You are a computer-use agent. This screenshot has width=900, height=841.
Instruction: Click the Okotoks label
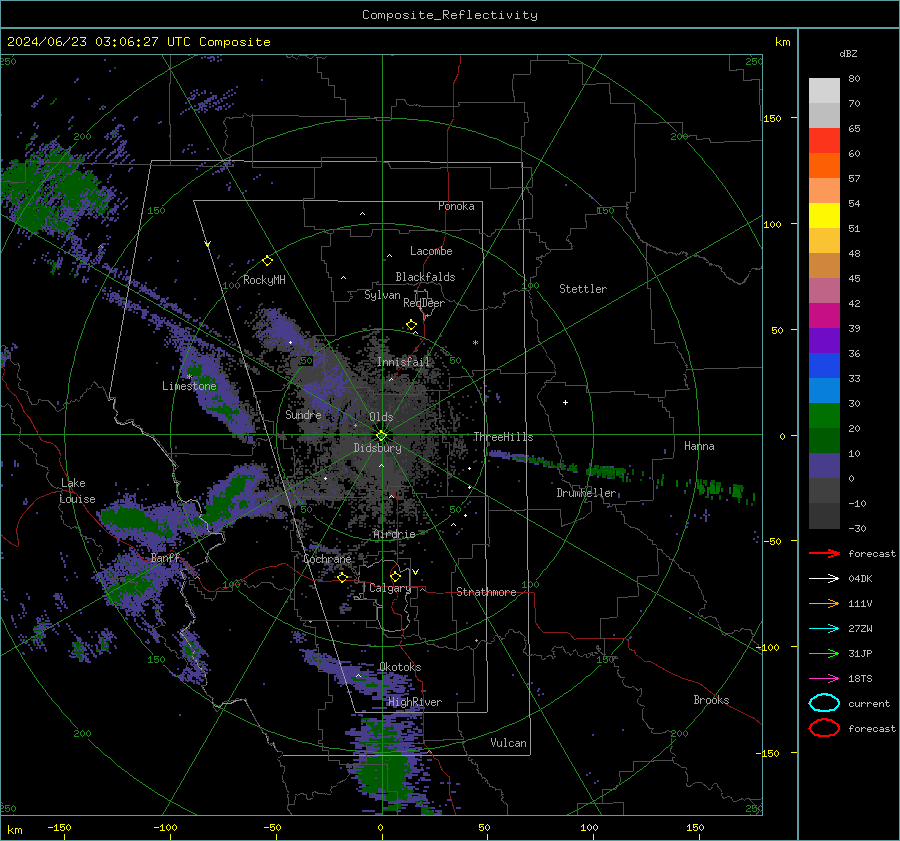(400, 667)
